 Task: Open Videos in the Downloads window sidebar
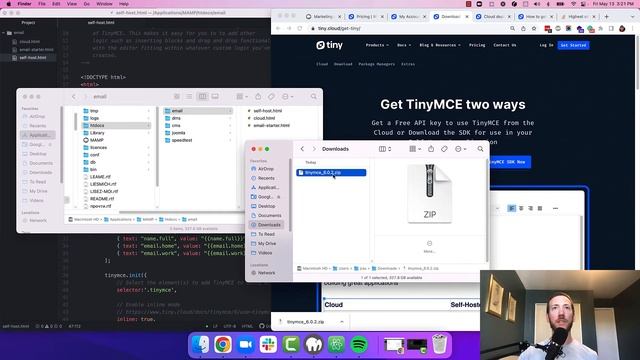click(265, 253)
